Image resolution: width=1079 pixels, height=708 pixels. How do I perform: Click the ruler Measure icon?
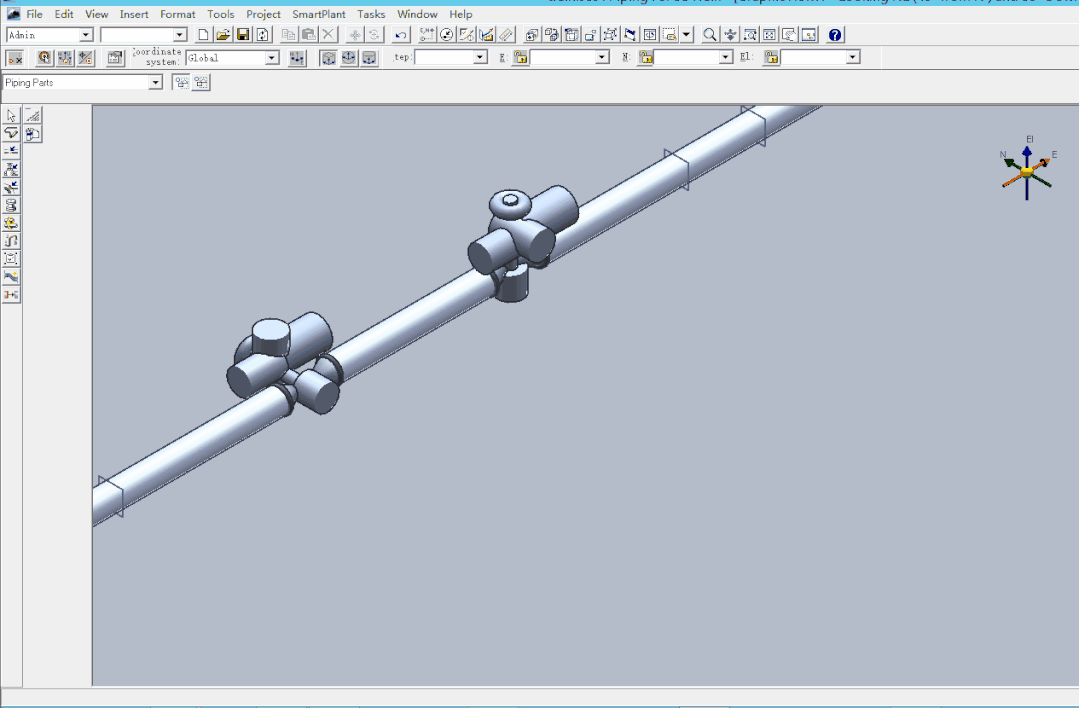click(506, 34)
